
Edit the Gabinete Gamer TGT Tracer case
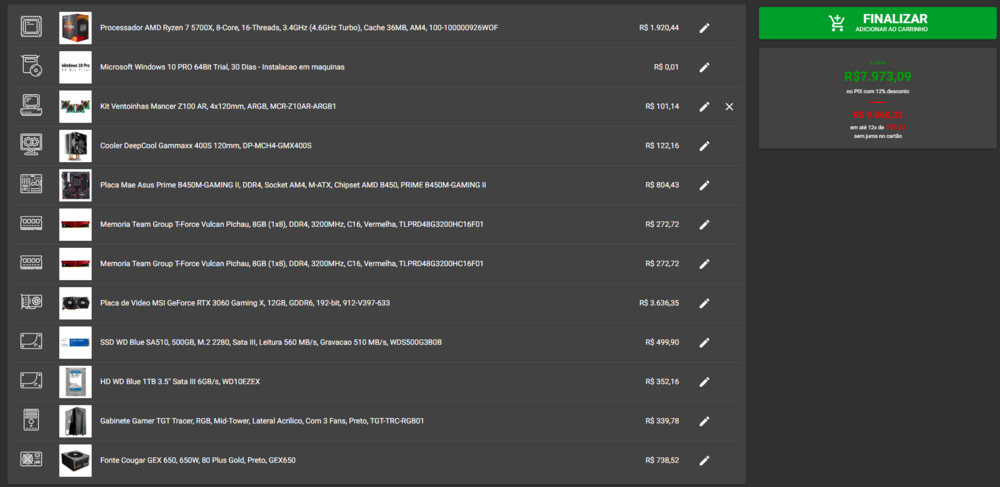(x=704, y=421)
